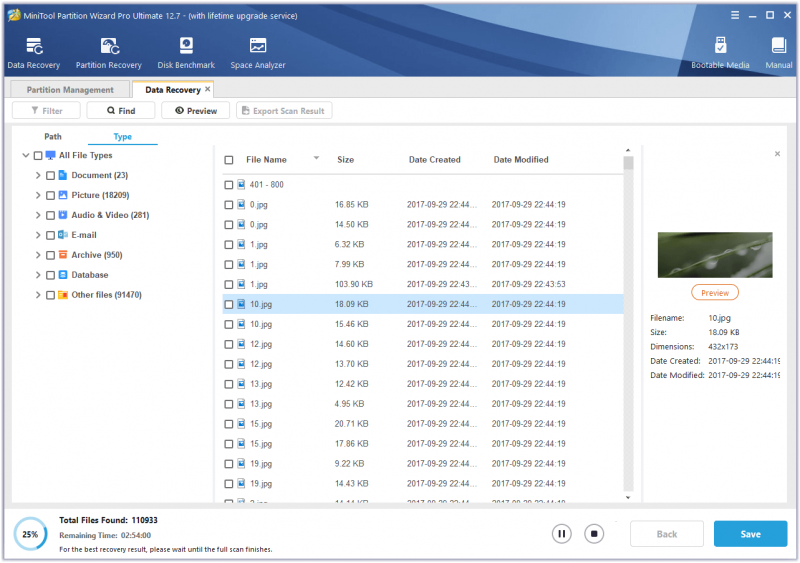Stop the running scan
The image size is (800, 563).
coord(594,534)
